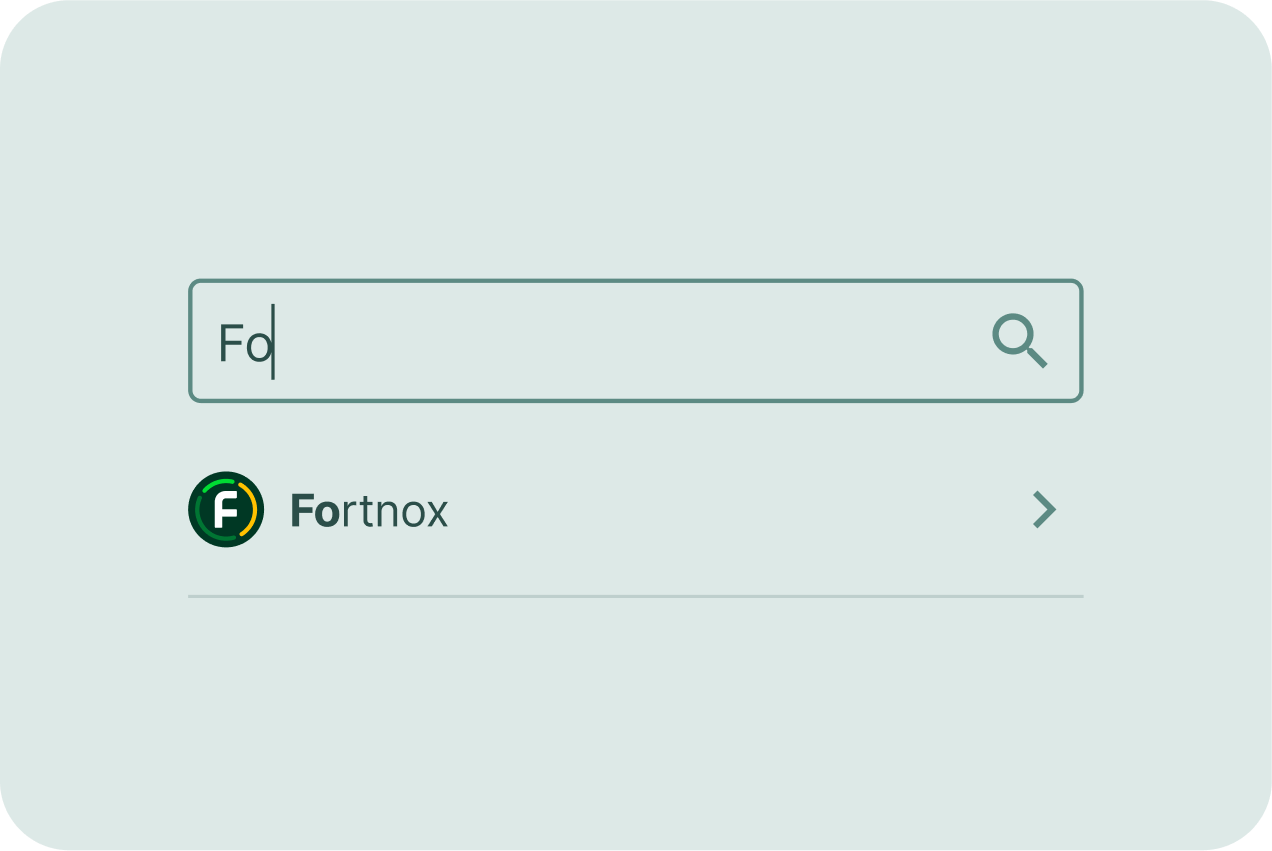This screenshot has width=1272, height=851.
Task: Click the greater-than arrow beside Fortnox
Action: [x=1044, y=510]
